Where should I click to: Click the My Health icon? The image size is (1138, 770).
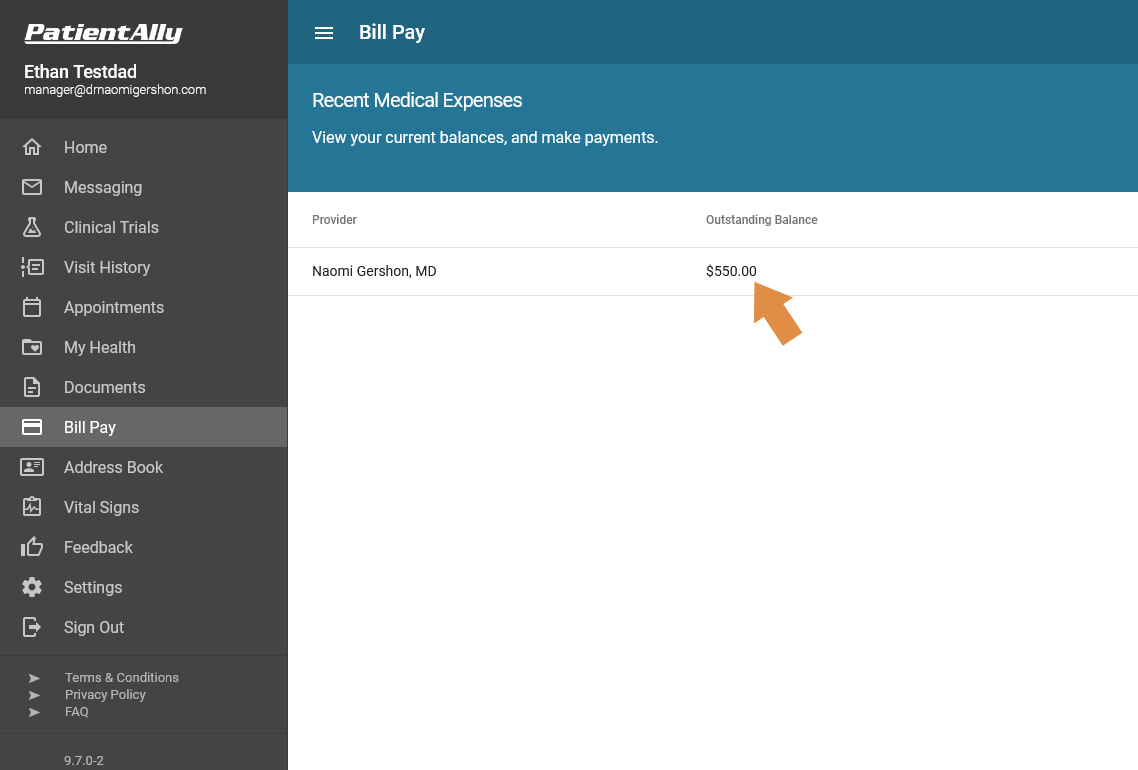(31, 347)
